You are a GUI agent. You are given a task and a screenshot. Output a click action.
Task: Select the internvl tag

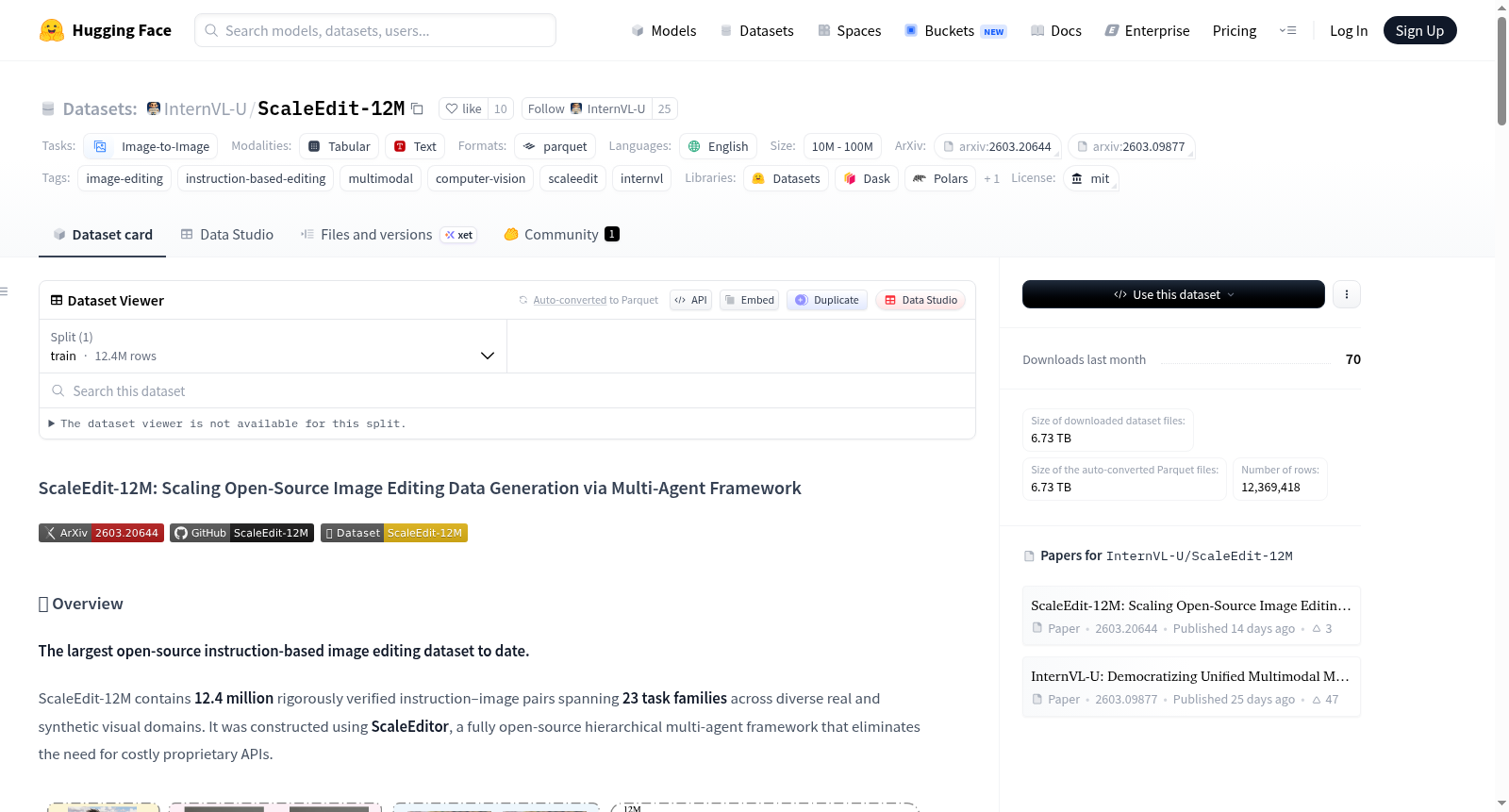642,178
